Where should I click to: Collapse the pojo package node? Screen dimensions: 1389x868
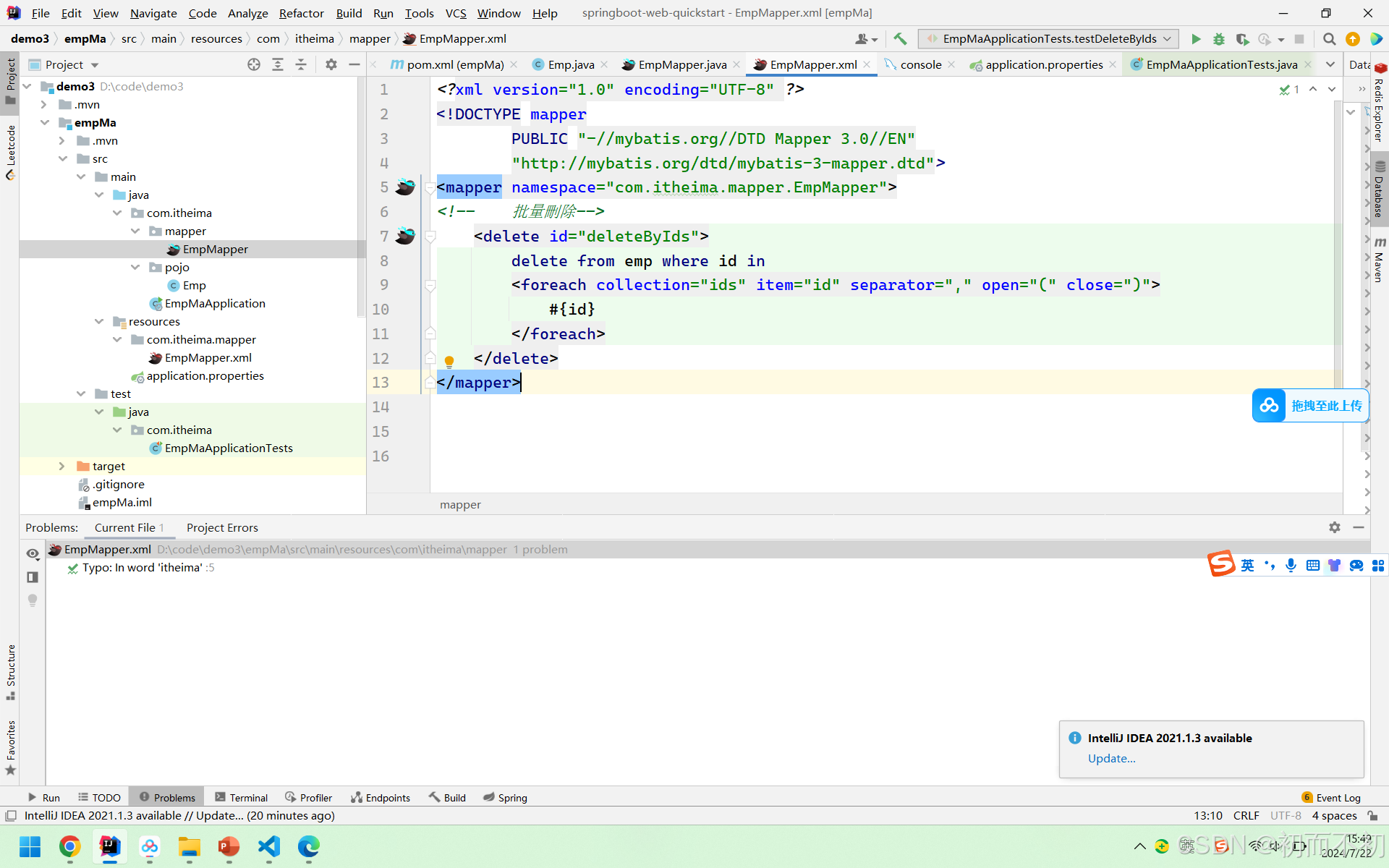point(135,268)
